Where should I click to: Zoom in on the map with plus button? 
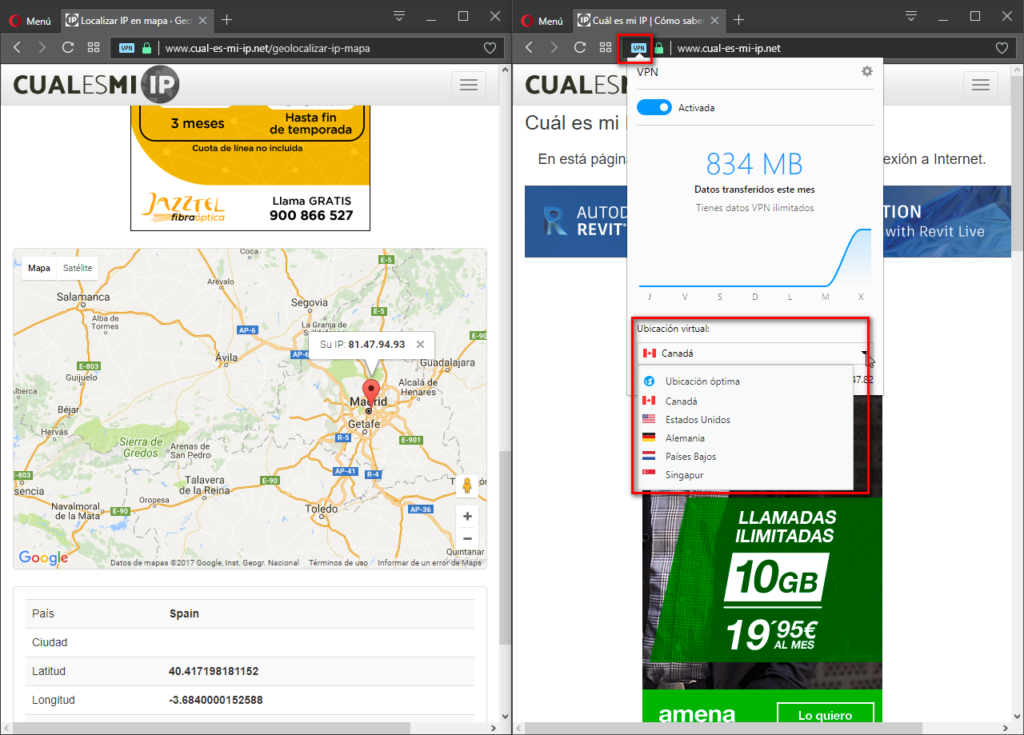(x=466, y=516)
